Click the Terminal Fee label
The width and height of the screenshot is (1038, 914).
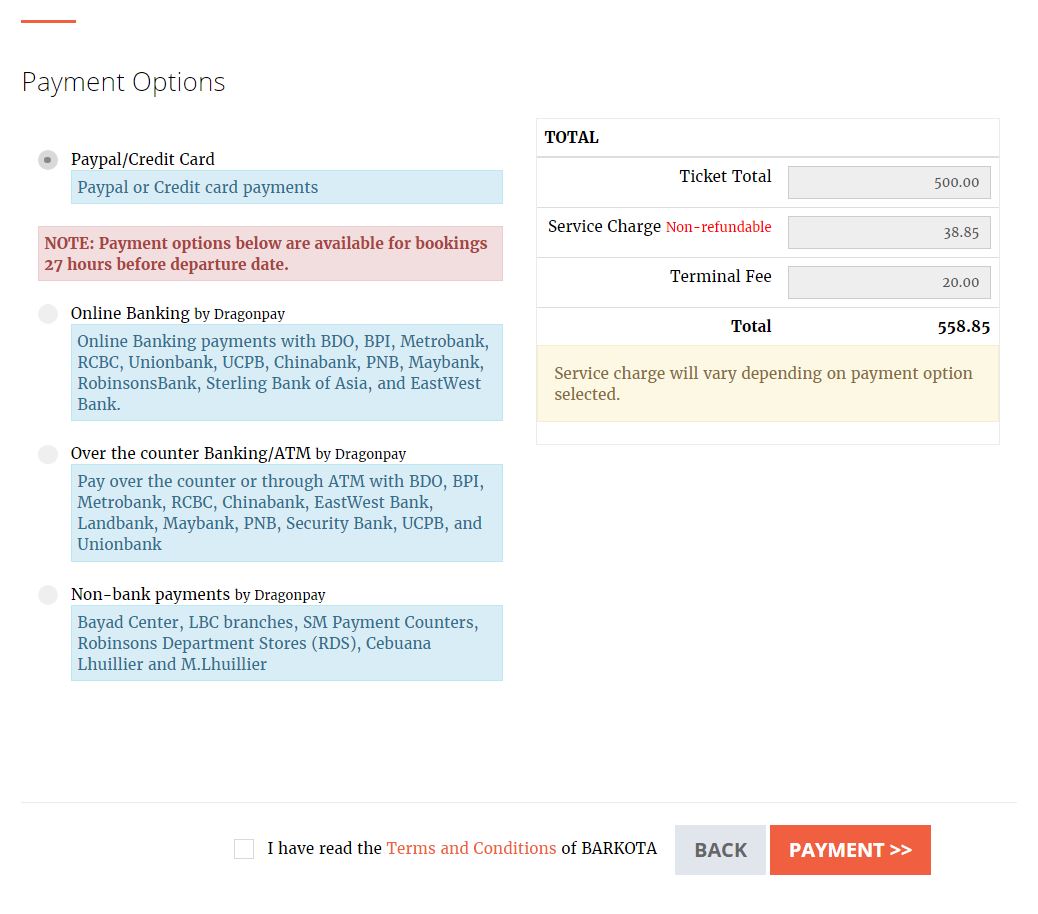coord(720,277)
